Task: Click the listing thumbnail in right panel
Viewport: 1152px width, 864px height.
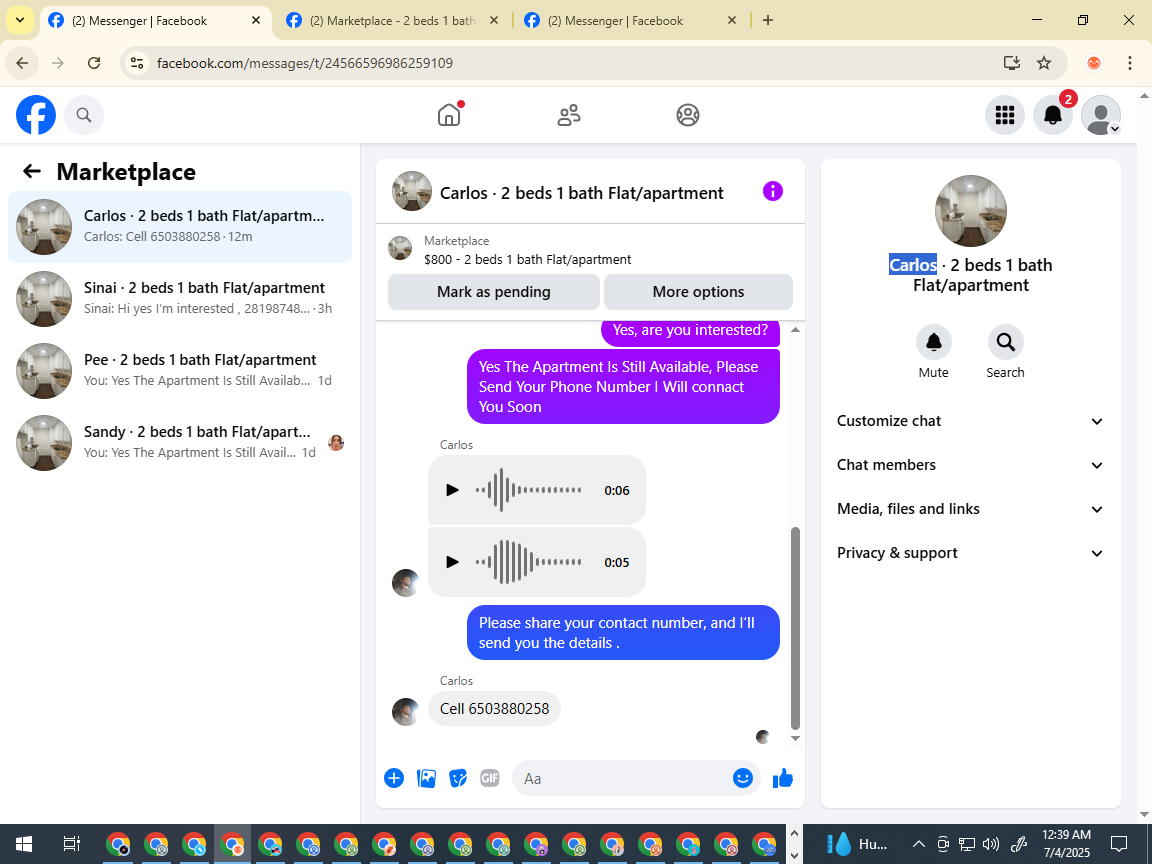Action: (x=971, y=211)
